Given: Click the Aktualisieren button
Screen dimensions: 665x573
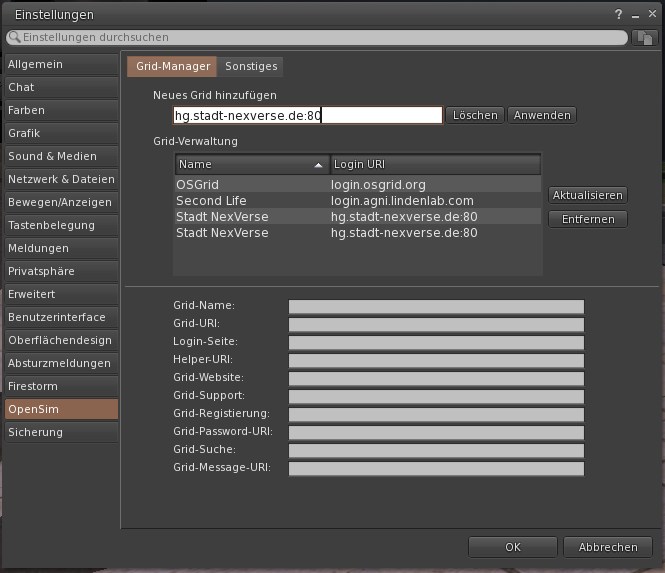Looking at the screenshot, I should point(588,195).
